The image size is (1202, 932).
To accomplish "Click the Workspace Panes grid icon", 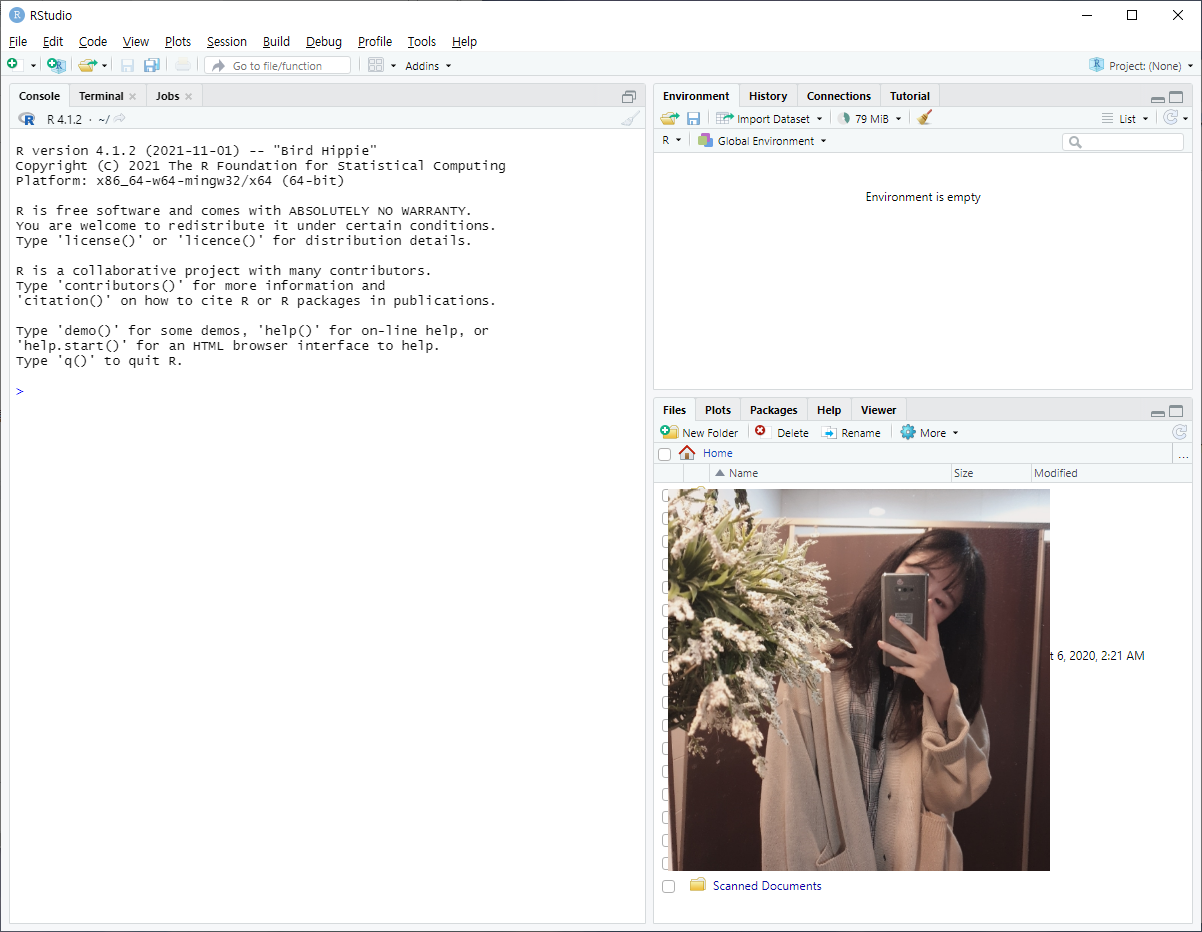I will (x=376, y=65).
